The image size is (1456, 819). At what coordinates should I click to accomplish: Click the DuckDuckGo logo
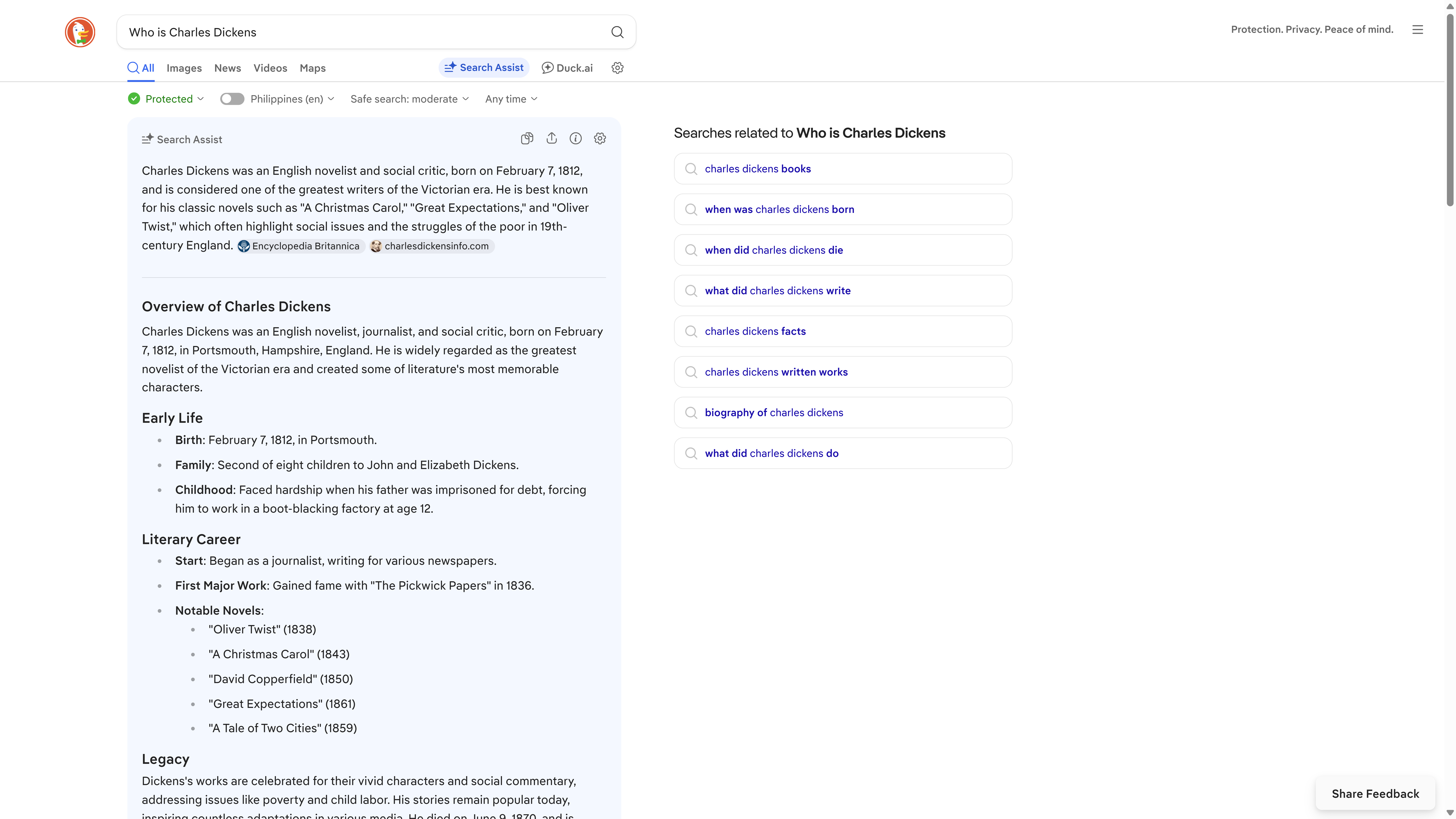(80, 32)
